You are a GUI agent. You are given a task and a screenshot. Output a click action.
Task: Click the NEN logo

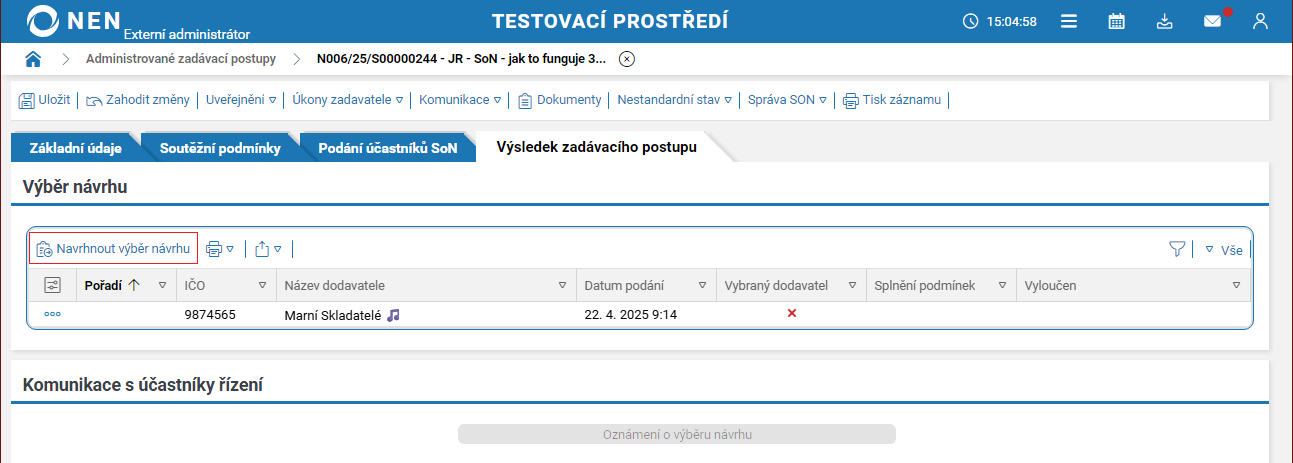click(x=75, y=21)
